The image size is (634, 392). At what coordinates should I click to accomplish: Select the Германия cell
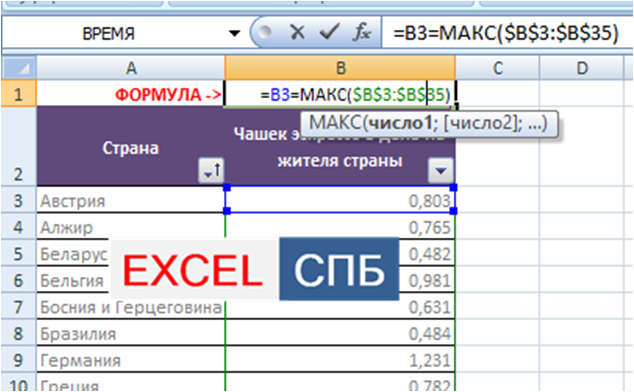point(131,360)
